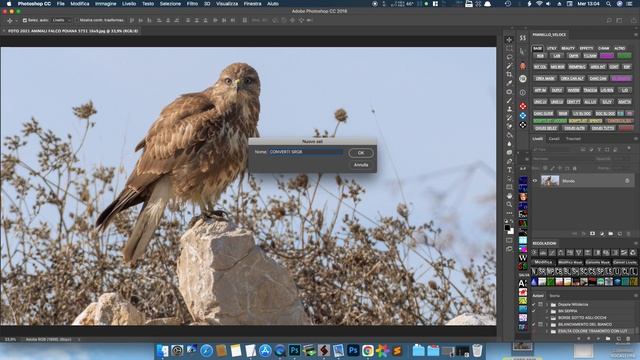Select the Hand tool
This screenshot has width=640, height=360.
509,196
